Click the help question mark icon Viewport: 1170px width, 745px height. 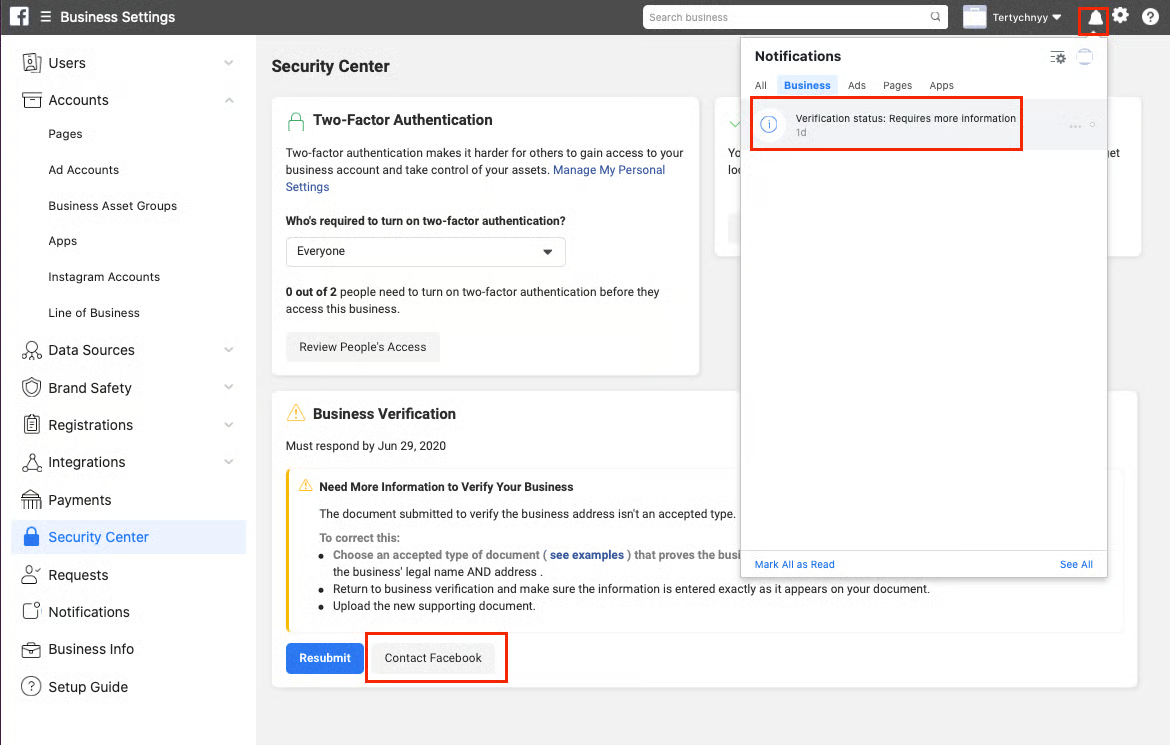pyautogui.click(x=1150, y=17)
